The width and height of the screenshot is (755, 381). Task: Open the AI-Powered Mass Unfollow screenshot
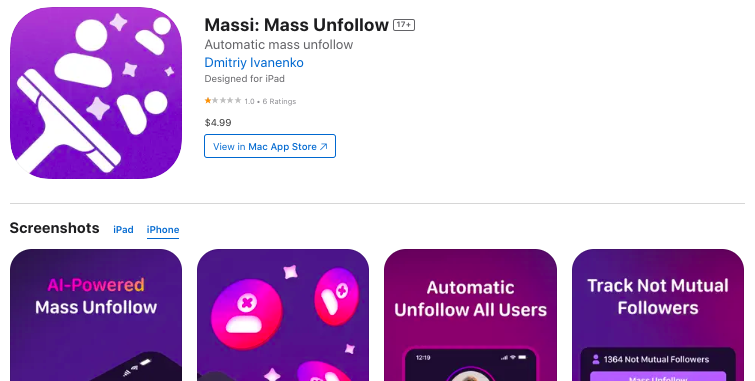96,315
